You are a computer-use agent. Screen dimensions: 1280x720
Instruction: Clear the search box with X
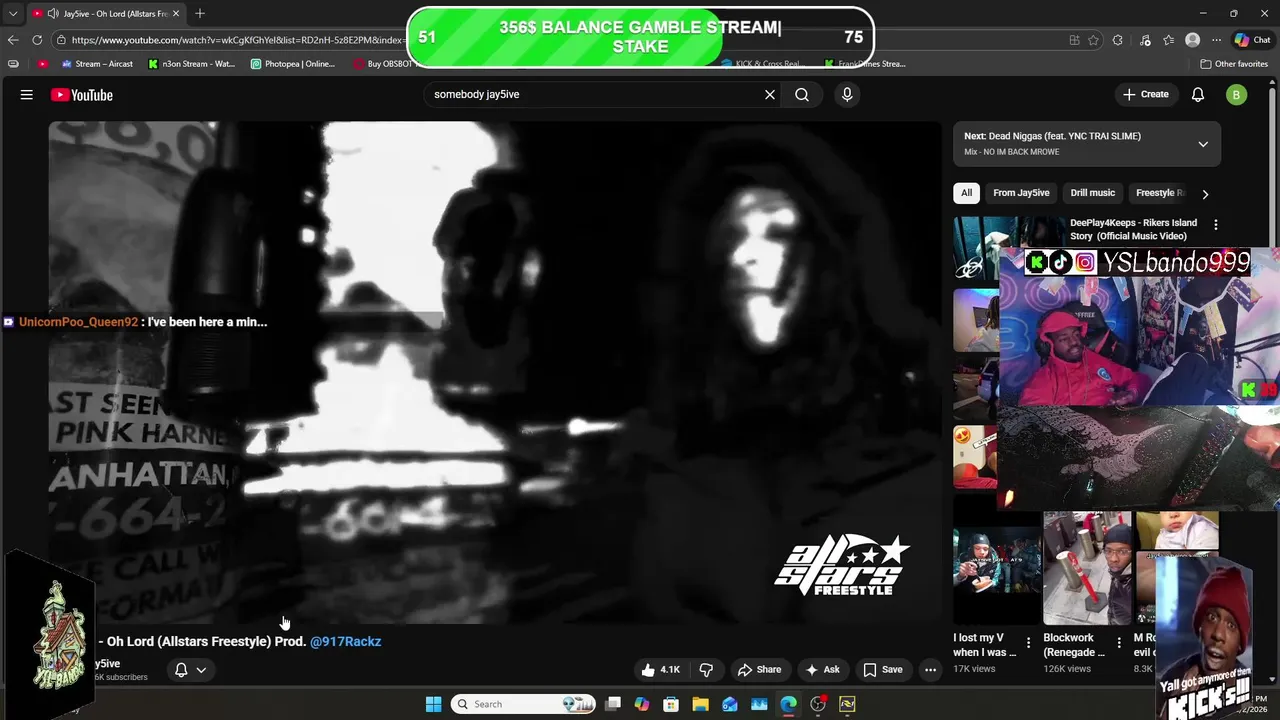(x=770, y=95)
